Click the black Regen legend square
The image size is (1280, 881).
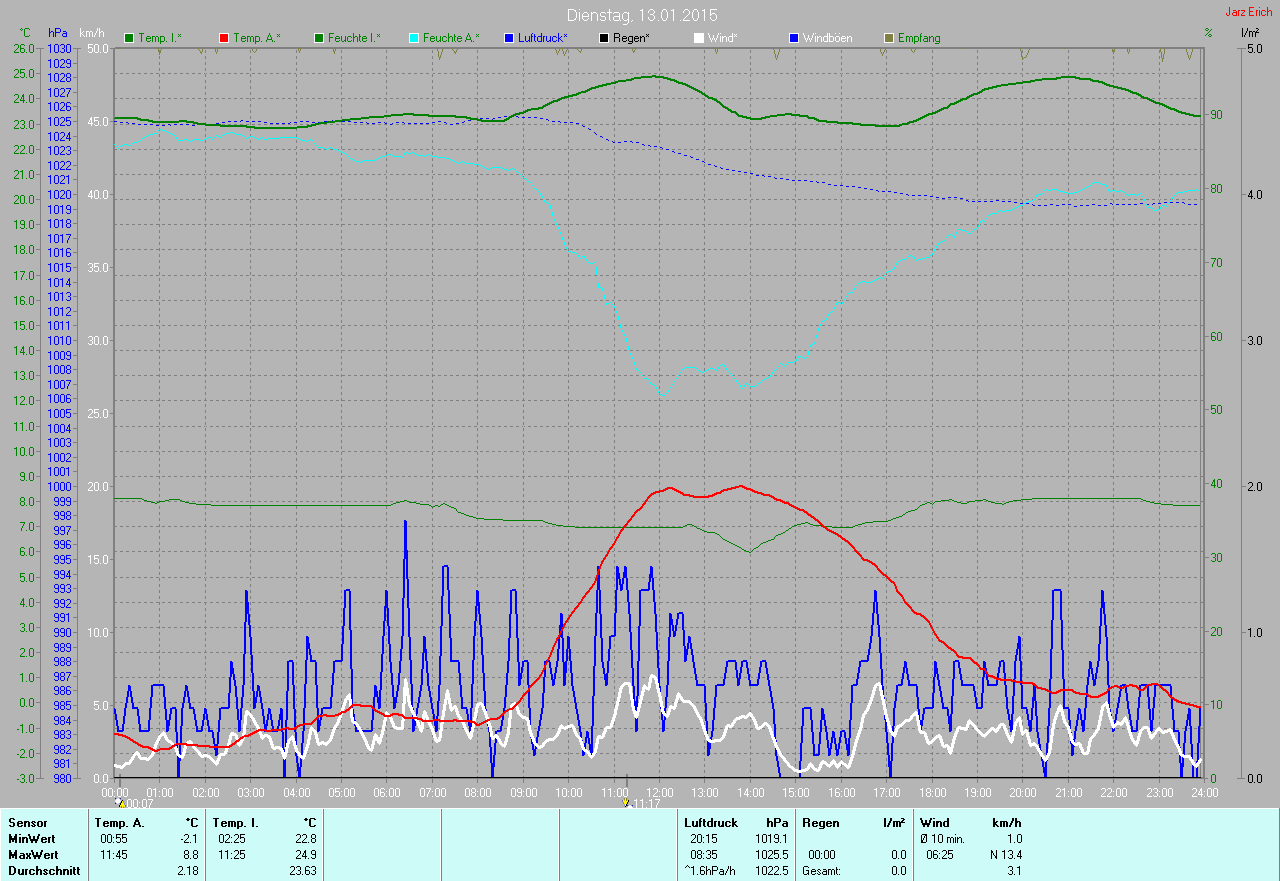(604, 38)
